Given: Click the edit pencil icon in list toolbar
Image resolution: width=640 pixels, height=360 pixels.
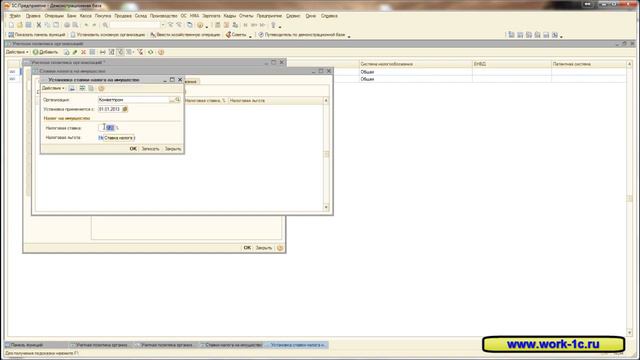Looking at the screenshot, I should (x=75, y=52).
